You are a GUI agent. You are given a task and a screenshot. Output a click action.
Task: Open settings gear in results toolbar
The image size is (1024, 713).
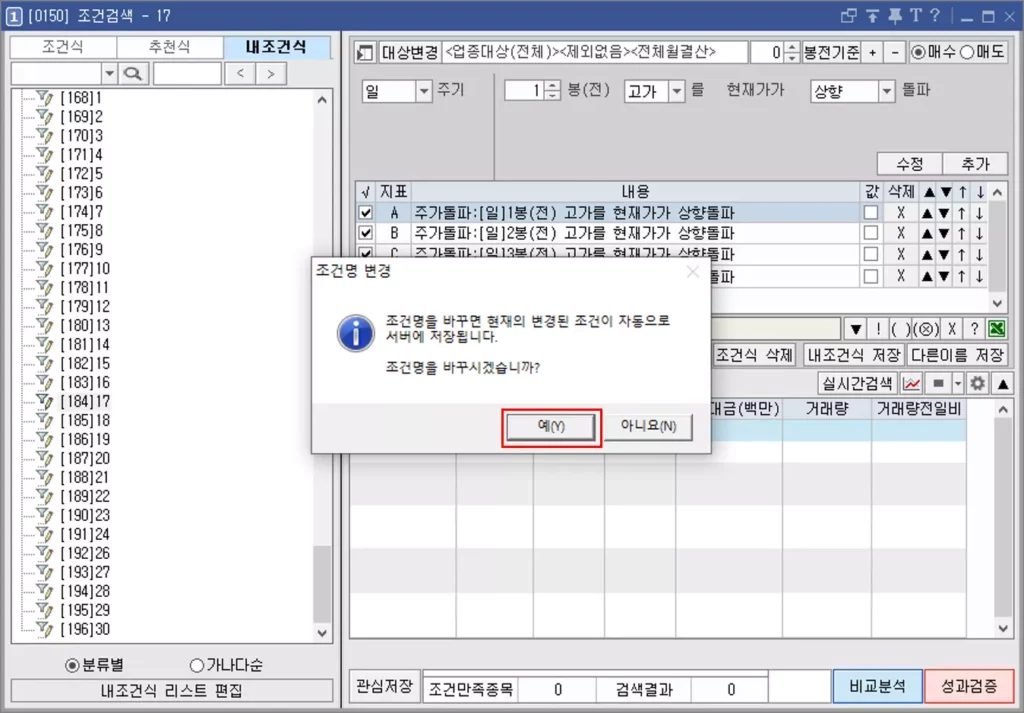[978, 383]
